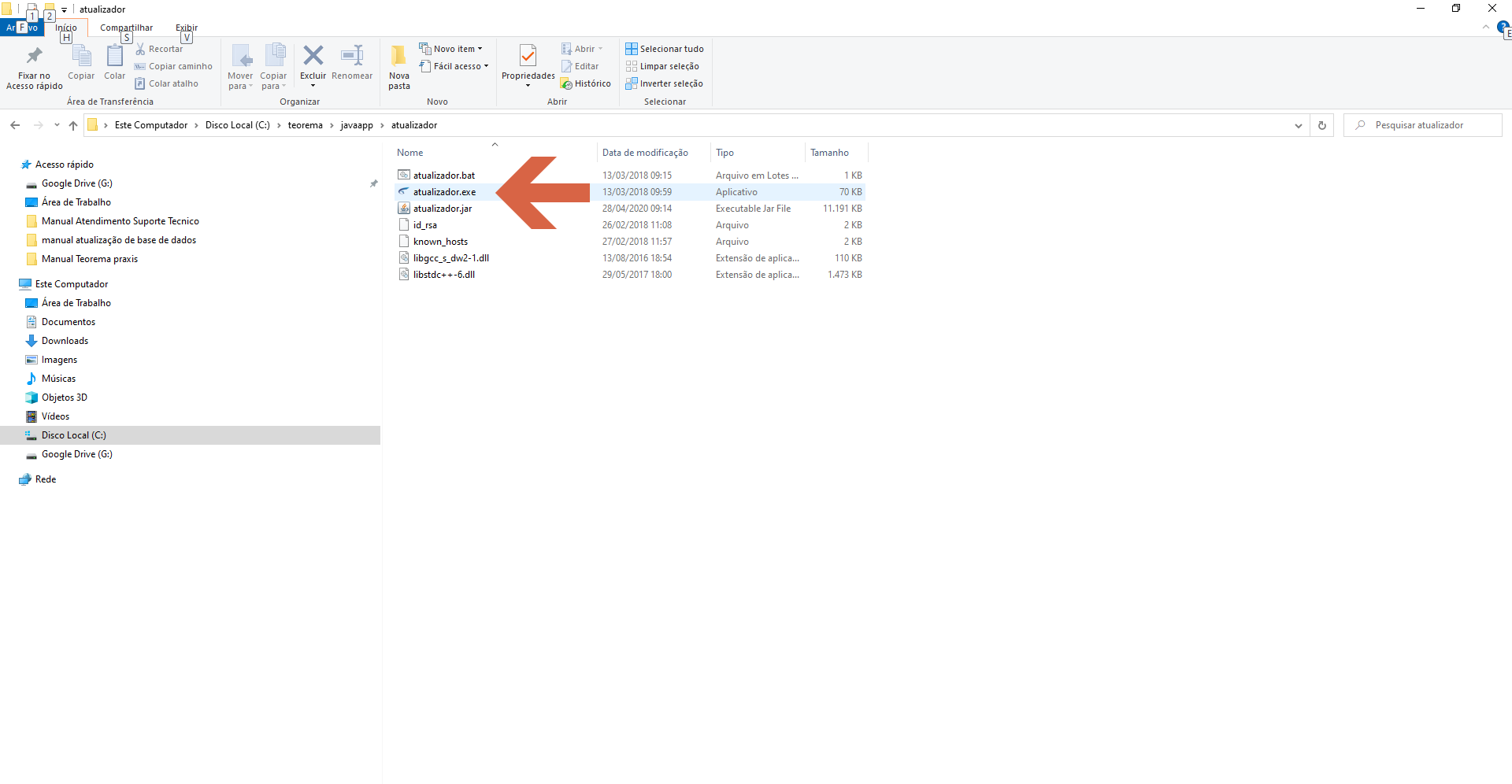This screenshot has width=1512, height=784.
Task: Click the Colar clipboard icon
Action: point(114,56)
